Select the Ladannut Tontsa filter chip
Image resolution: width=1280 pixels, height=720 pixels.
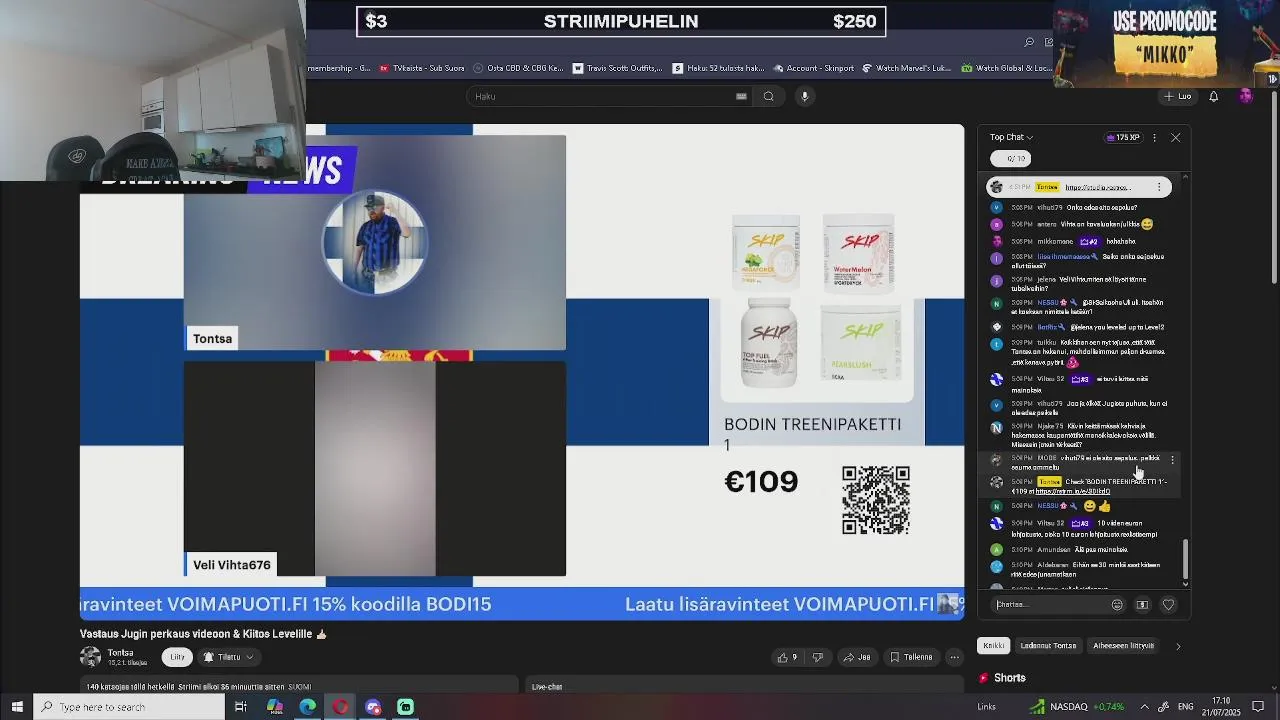1048,646
